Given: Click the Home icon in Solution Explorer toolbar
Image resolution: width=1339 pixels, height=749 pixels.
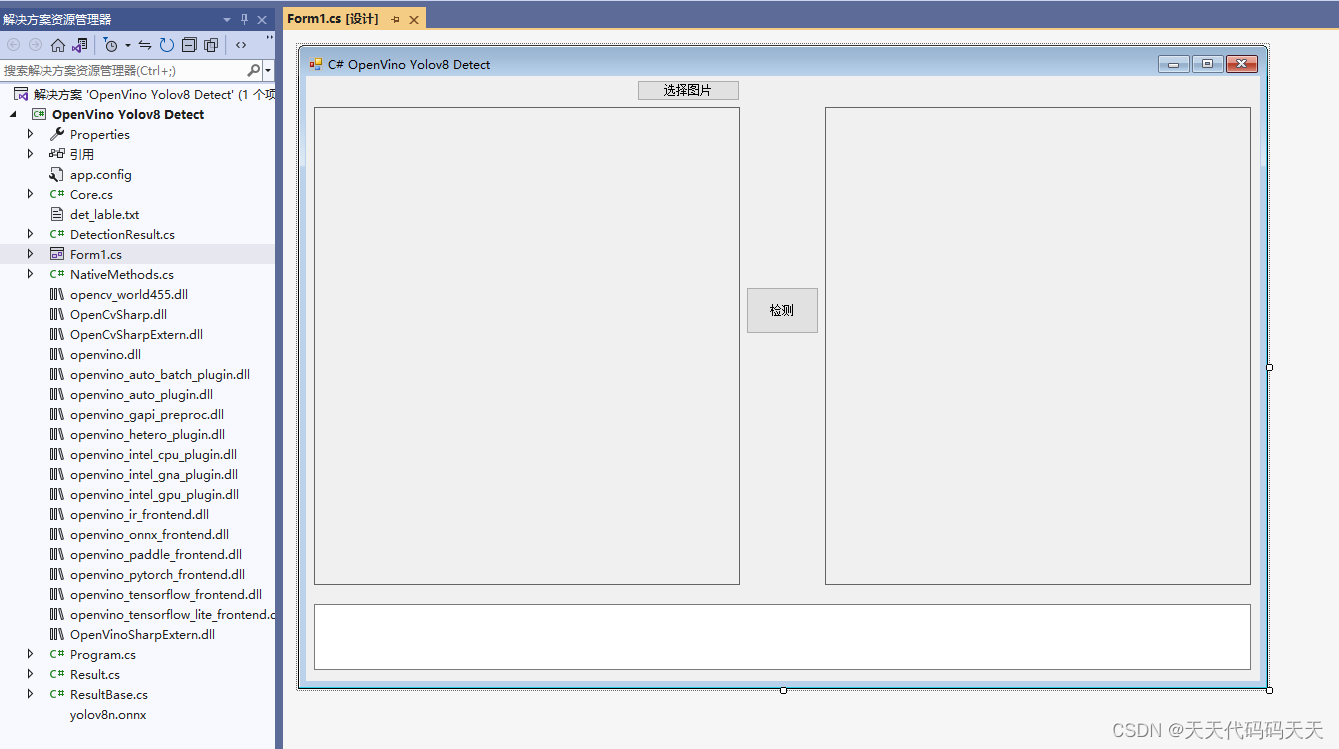Looking at the screenshot, I should tap(58, 45).
